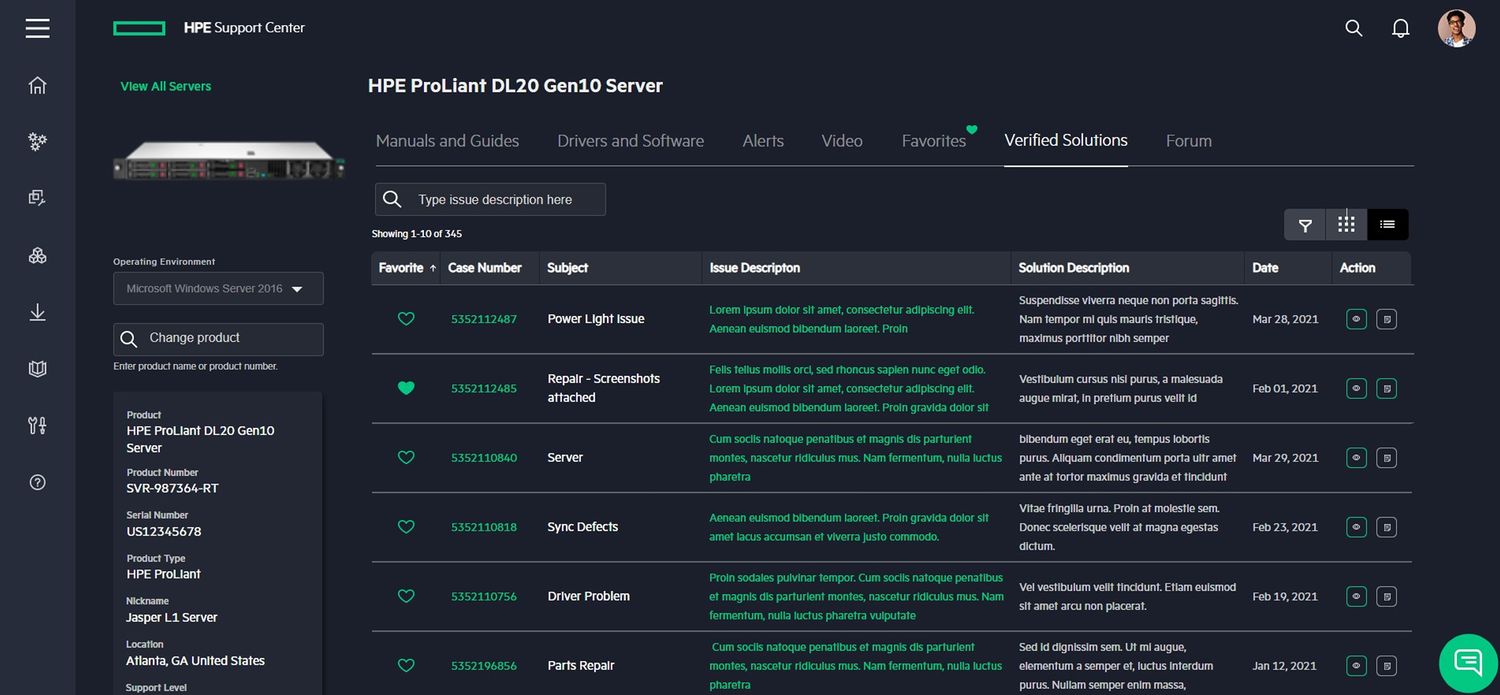Open the chat support bubble
The image size is (1500, 695).
(1468, 662)
